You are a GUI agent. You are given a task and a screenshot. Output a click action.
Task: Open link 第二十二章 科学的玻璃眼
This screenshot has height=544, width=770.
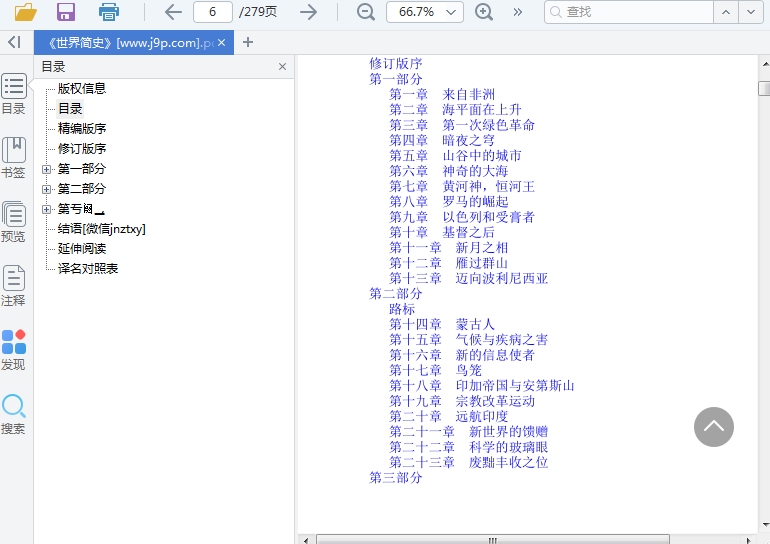(468, 447)
